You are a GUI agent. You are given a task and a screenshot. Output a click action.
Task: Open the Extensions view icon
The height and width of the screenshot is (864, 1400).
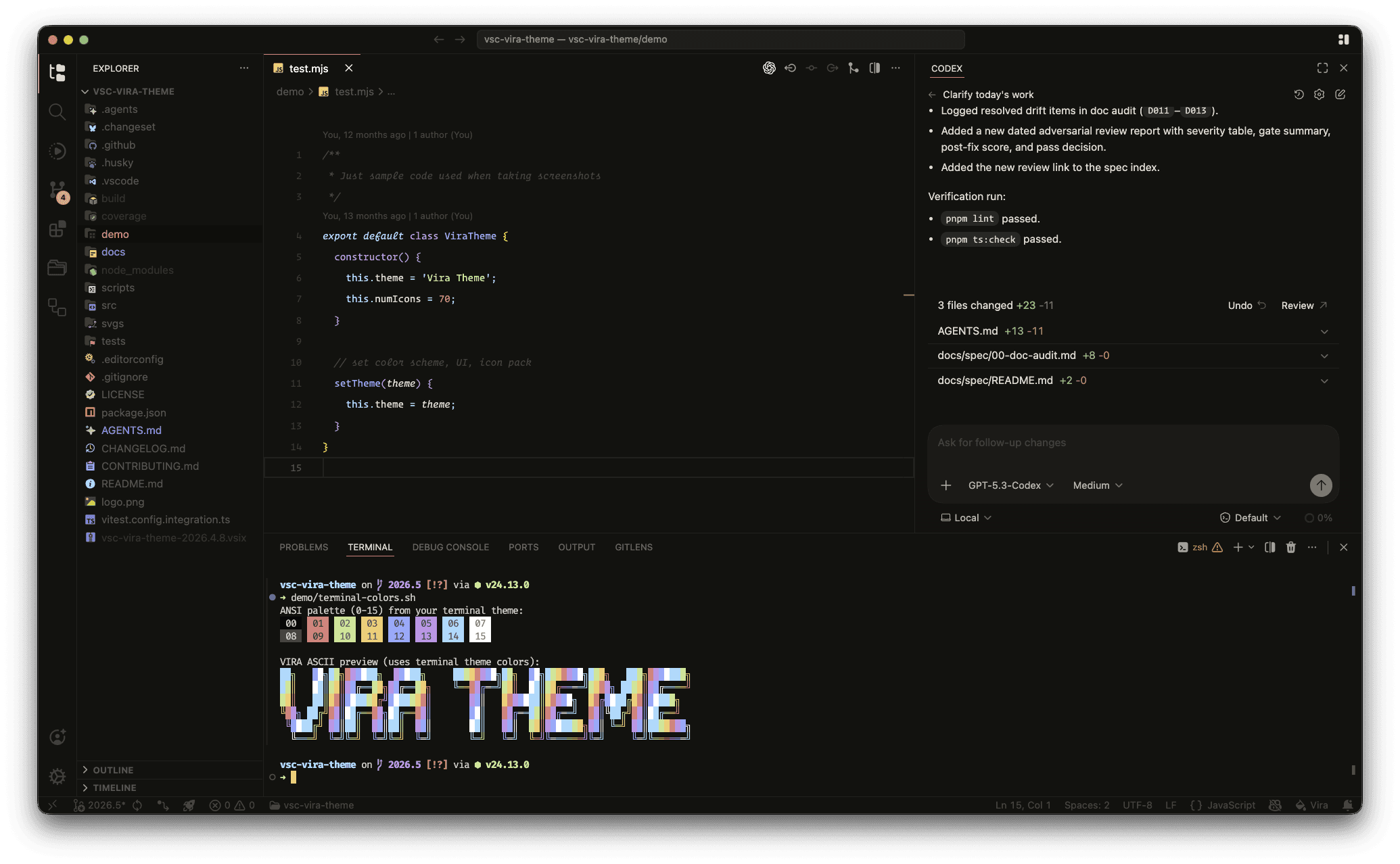pos(57,229)
